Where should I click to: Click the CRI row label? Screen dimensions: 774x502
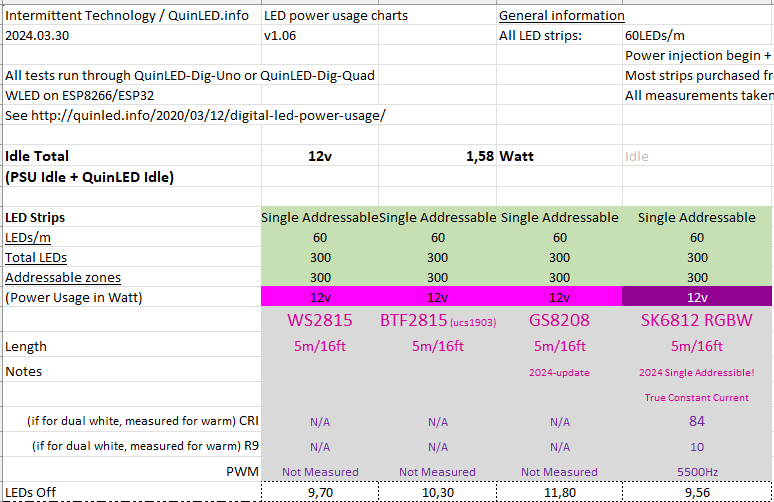(x=143, y=421)
